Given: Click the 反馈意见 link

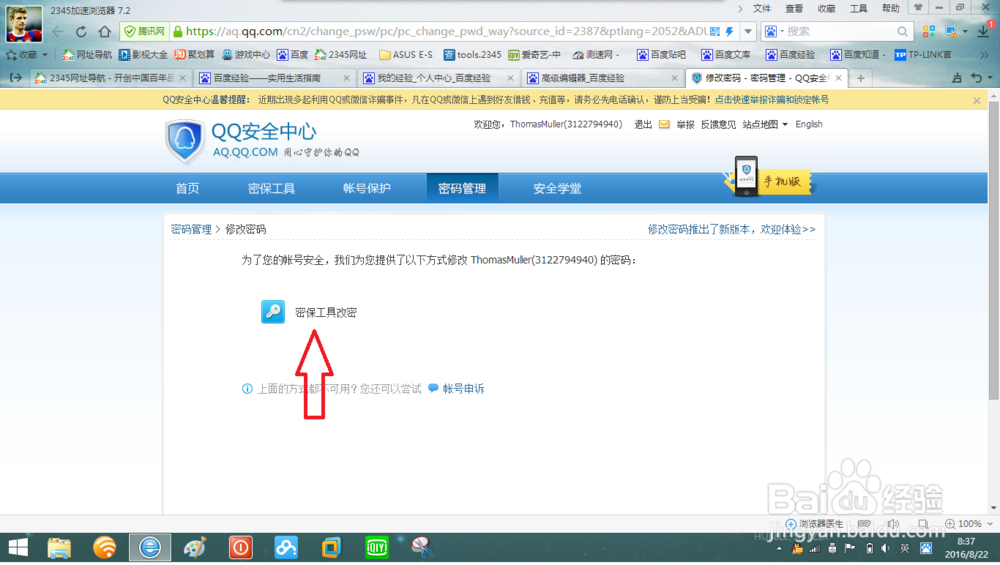Looking at the screenshot, I should pos(718,124).
